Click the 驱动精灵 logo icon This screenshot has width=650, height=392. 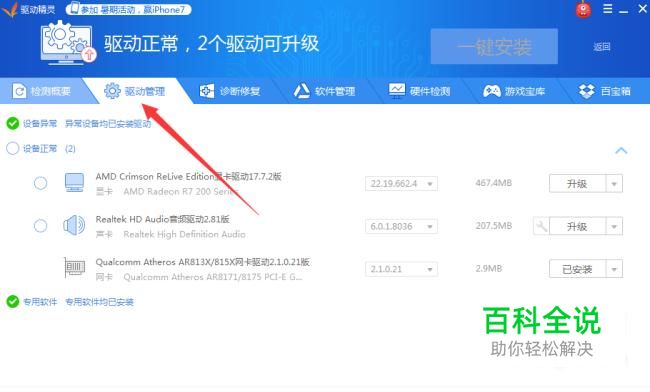point(10,9)
